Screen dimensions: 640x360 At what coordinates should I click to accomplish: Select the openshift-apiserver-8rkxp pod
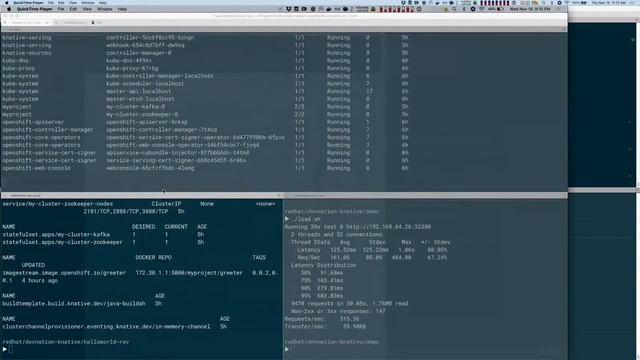(147, 122)
